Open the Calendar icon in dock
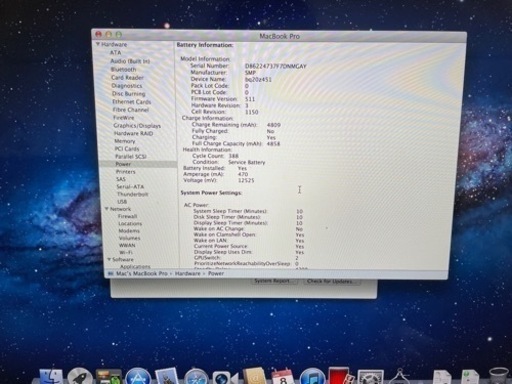 point(283,377)
